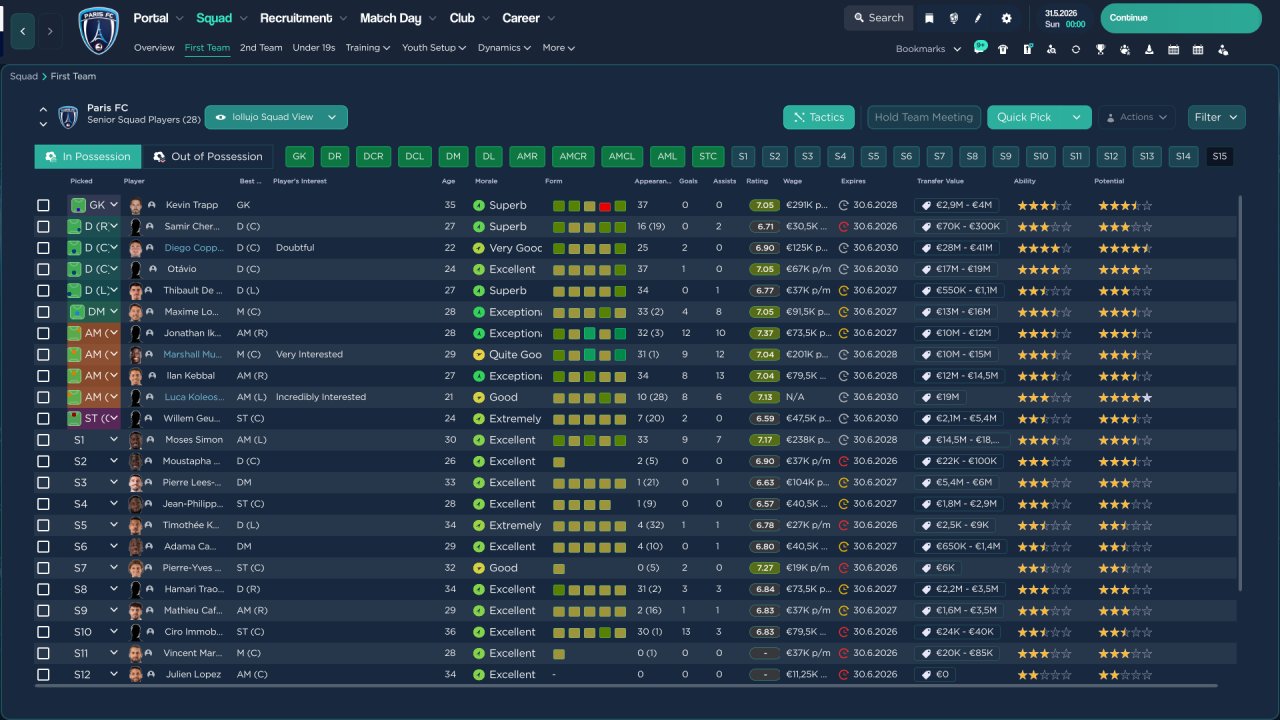Open the settings gear icon
The height and width of the screenshot is (720, 1280).
click(x=1006, y=18)
